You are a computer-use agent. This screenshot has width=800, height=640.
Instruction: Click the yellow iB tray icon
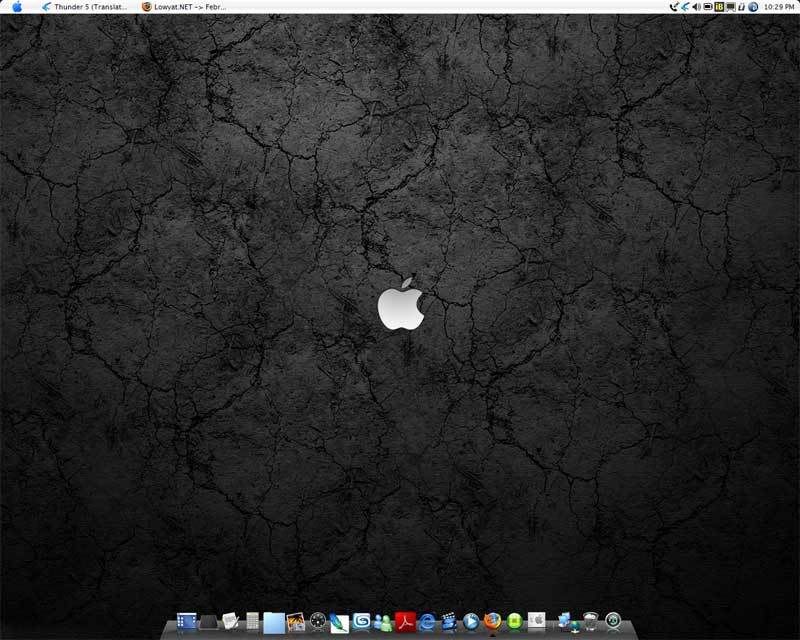coord(719,6)
